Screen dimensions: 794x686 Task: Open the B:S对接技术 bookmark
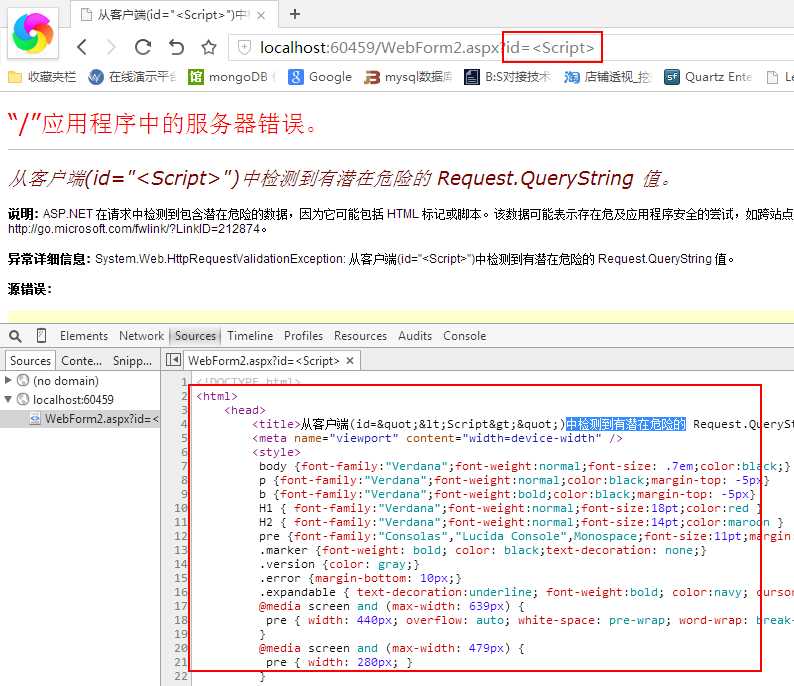507,77
